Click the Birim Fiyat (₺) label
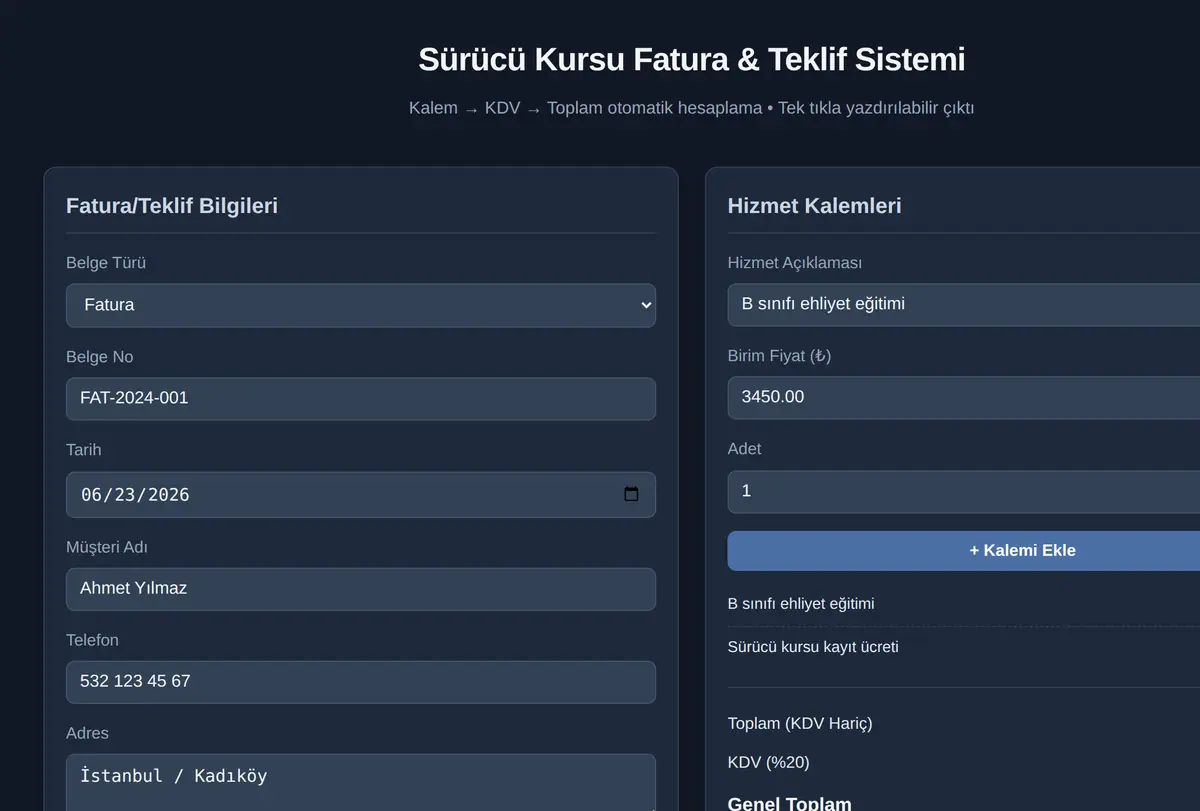 click(780, 356)
